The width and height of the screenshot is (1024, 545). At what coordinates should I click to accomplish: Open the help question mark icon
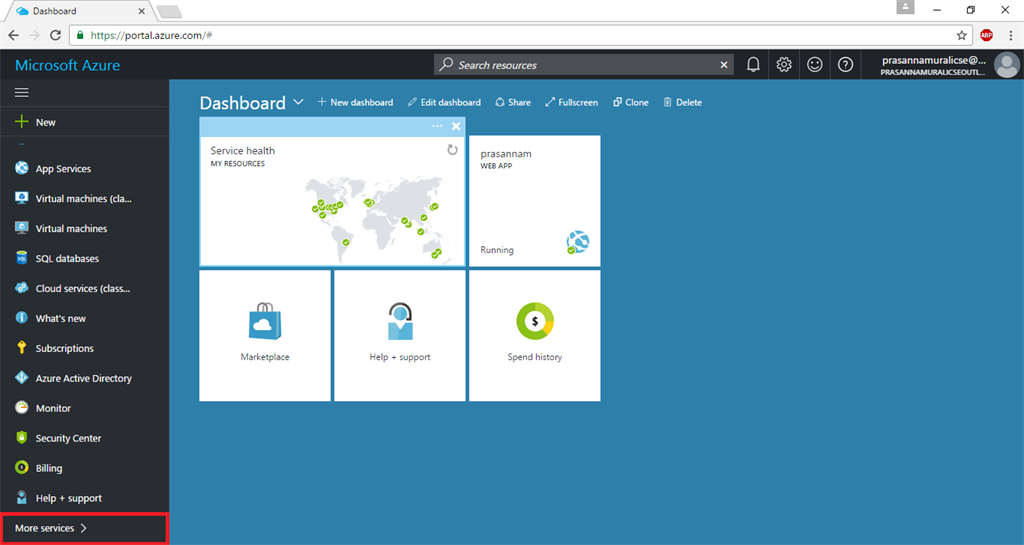[845, 65]
